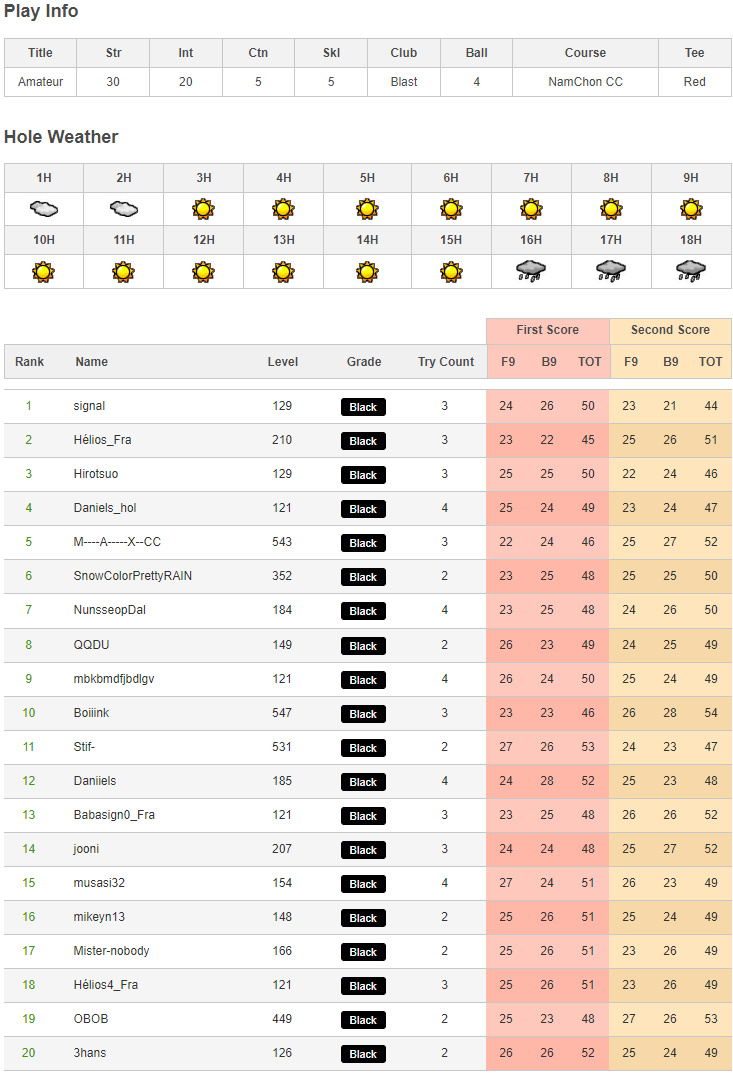Select player name Mister-nobody
Image resolution: width=733 pixels, height=1073 pixels.
[111, 951]
